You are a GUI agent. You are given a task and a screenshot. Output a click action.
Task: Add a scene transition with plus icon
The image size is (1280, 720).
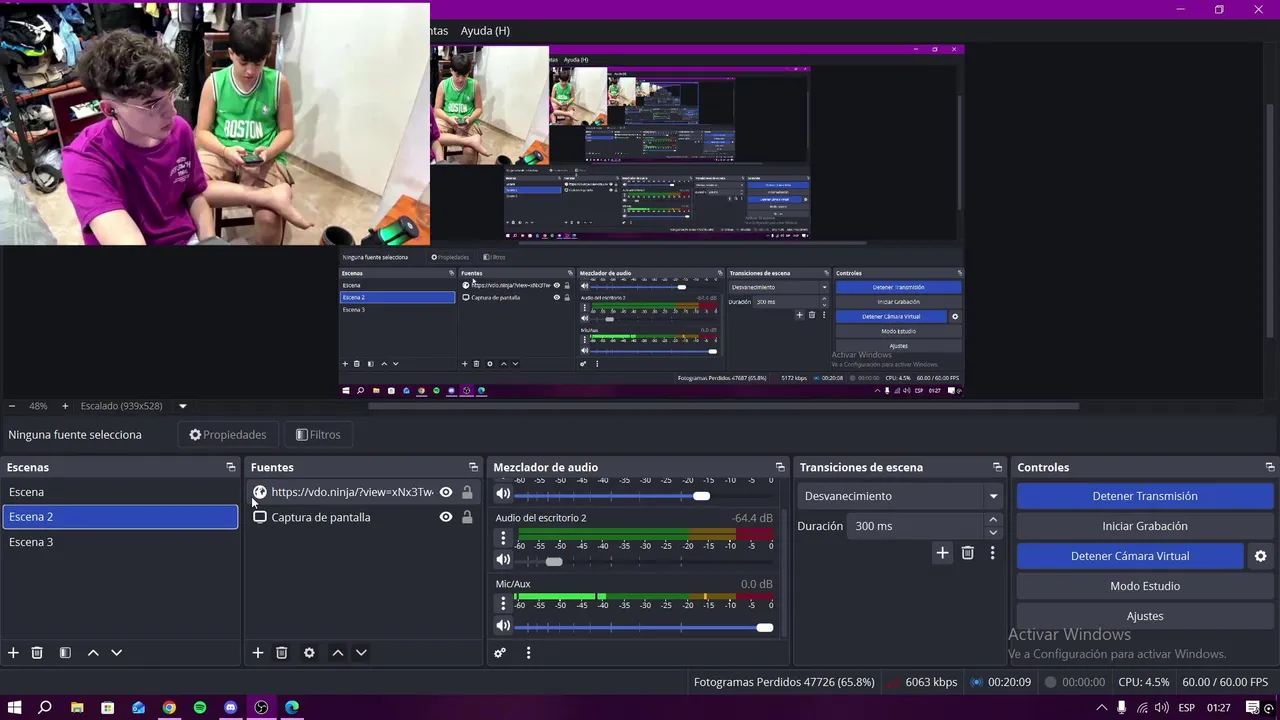pos(942,553)
